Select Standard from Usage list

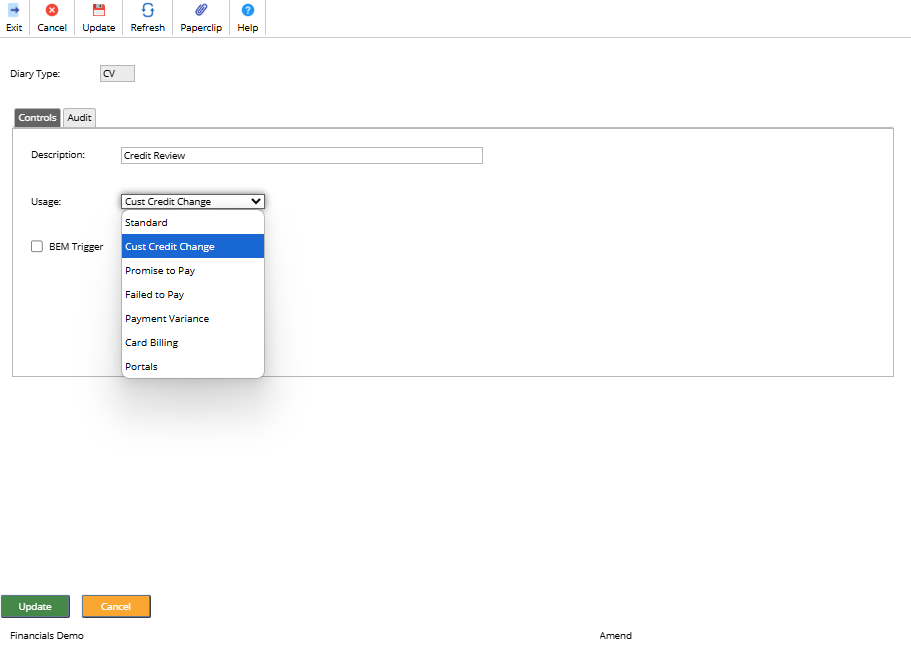(193, 223)
